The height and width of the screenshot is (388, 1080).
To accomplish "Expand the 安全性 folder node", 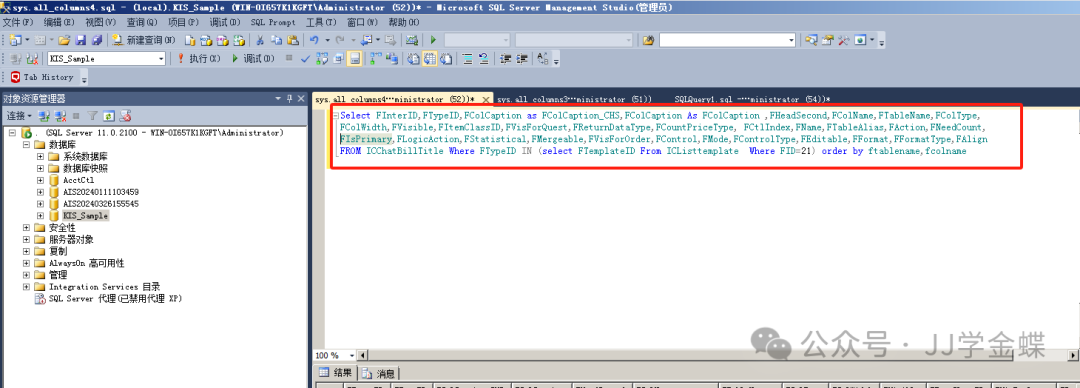I will [x=27, y=227].
